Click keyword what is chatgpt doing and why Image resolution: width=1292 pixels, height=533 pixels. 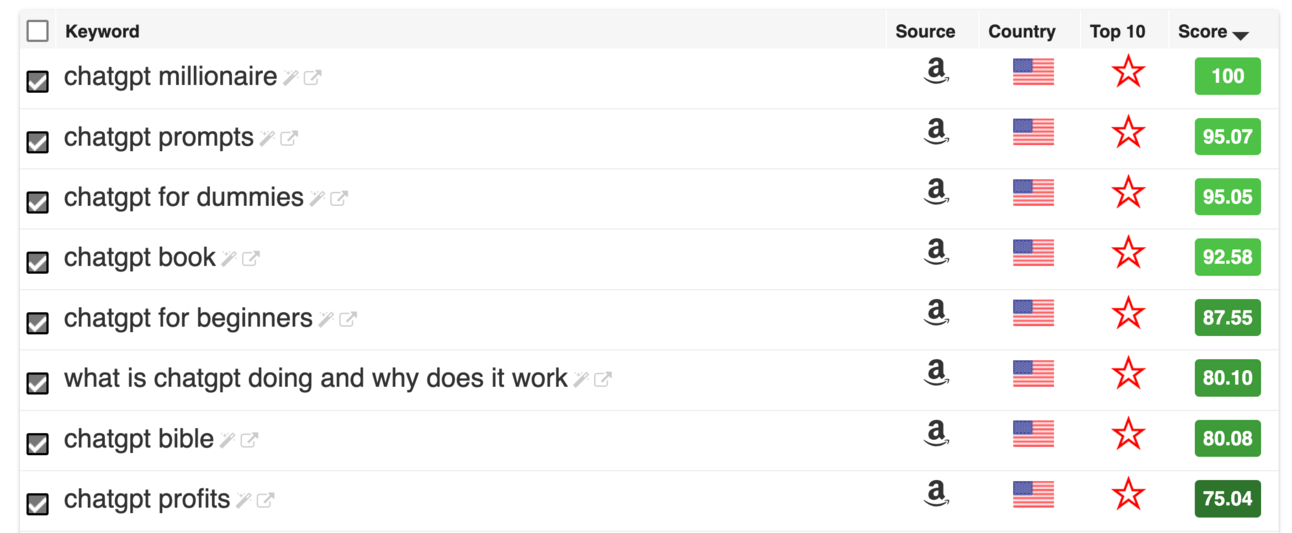[x=315, y=379]
